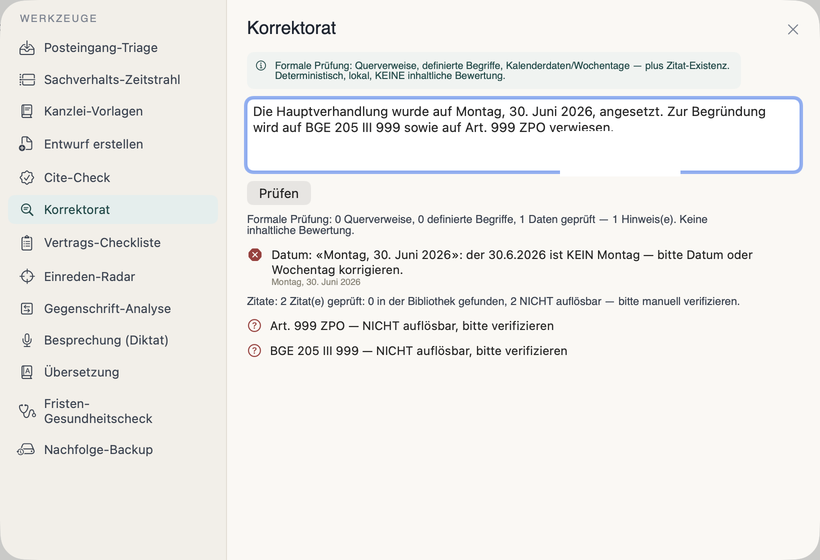820x560 pixels.
Task: Click the 'Formale Prüfung: 0 Querverweise' summary line
Action: (x=477, y=225)
